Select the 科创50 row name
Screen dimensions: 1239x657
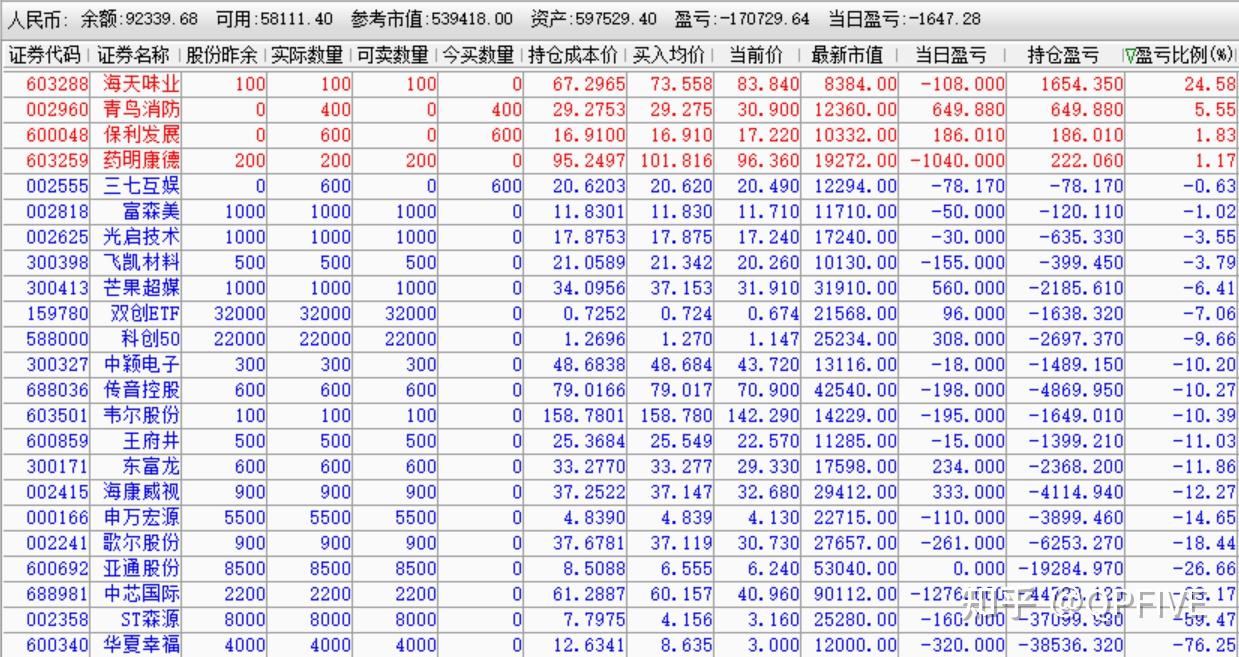pyautogui.click(x=151, y=339)
